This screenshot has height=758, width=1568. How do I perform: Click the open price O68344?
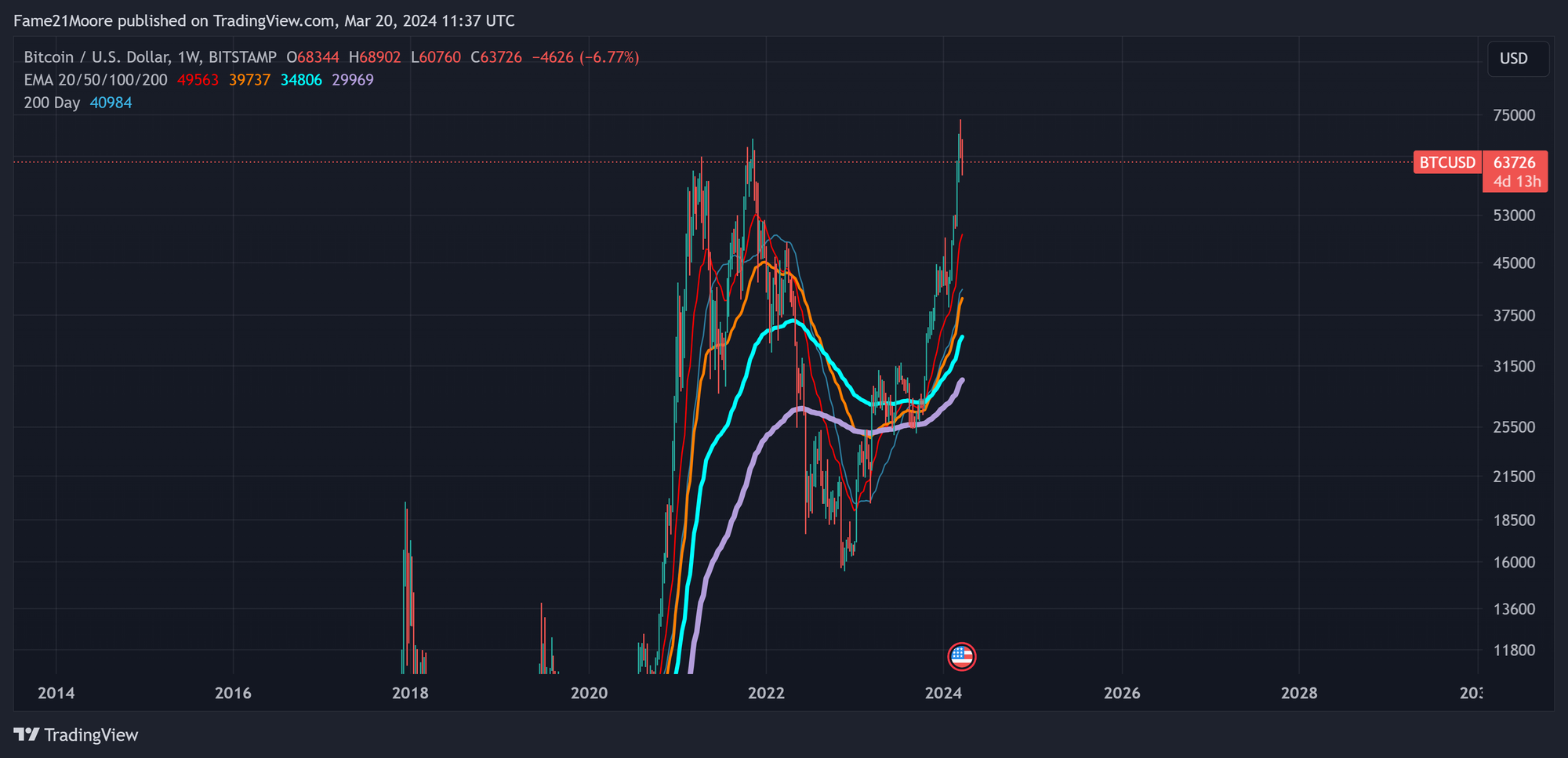313,57
